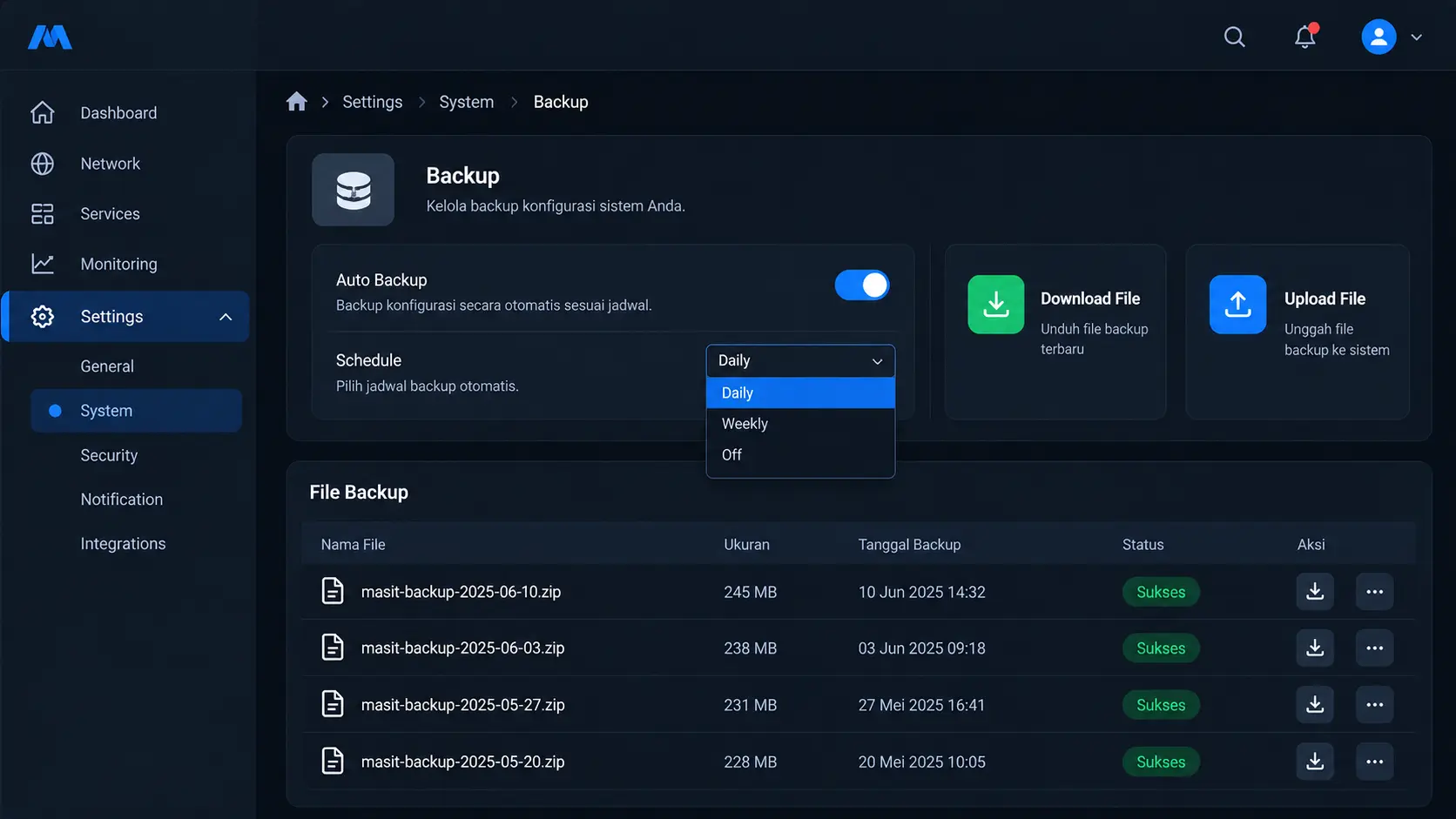
Task: Select System under Settings
Action: (136, 411)
